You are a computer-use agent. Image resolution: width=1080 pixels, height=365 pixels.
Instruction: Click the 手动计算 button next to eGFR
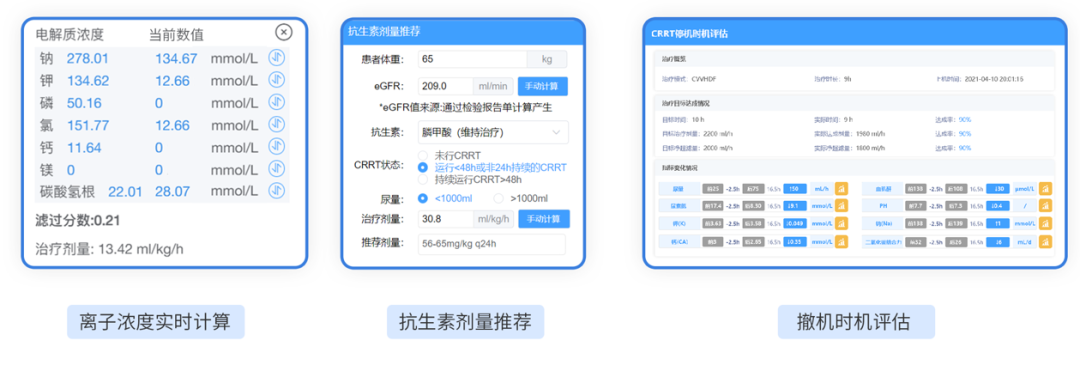(x=543, y=86)
